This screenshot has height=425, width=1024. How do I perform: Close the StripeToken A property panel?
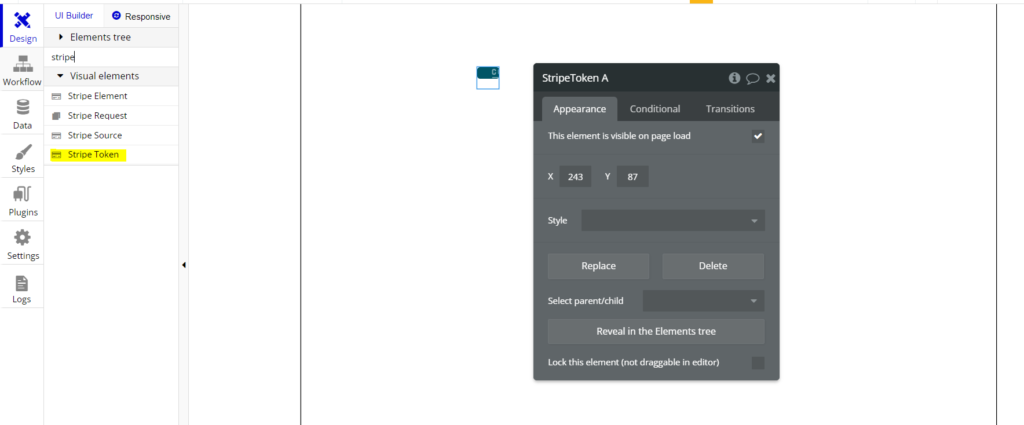(771, 78)
